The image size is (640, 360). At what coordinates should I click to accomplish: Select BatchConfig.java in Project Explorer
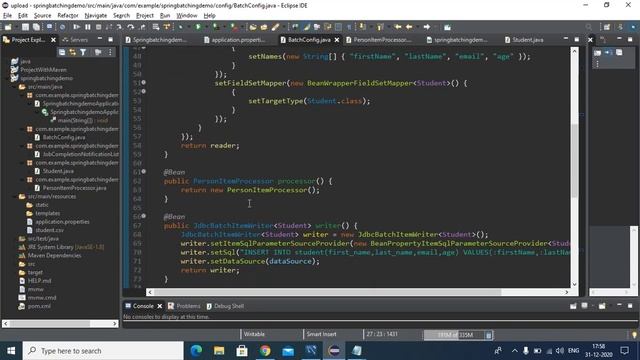click(x=60, y=137)
